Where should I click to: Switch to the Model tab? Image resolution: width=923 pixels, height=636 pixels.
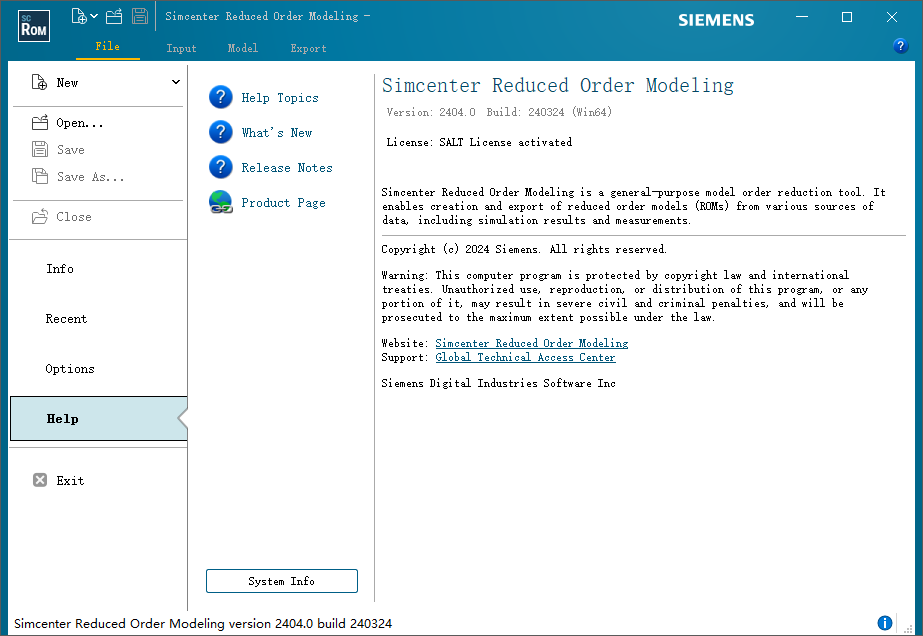(243, 48)
